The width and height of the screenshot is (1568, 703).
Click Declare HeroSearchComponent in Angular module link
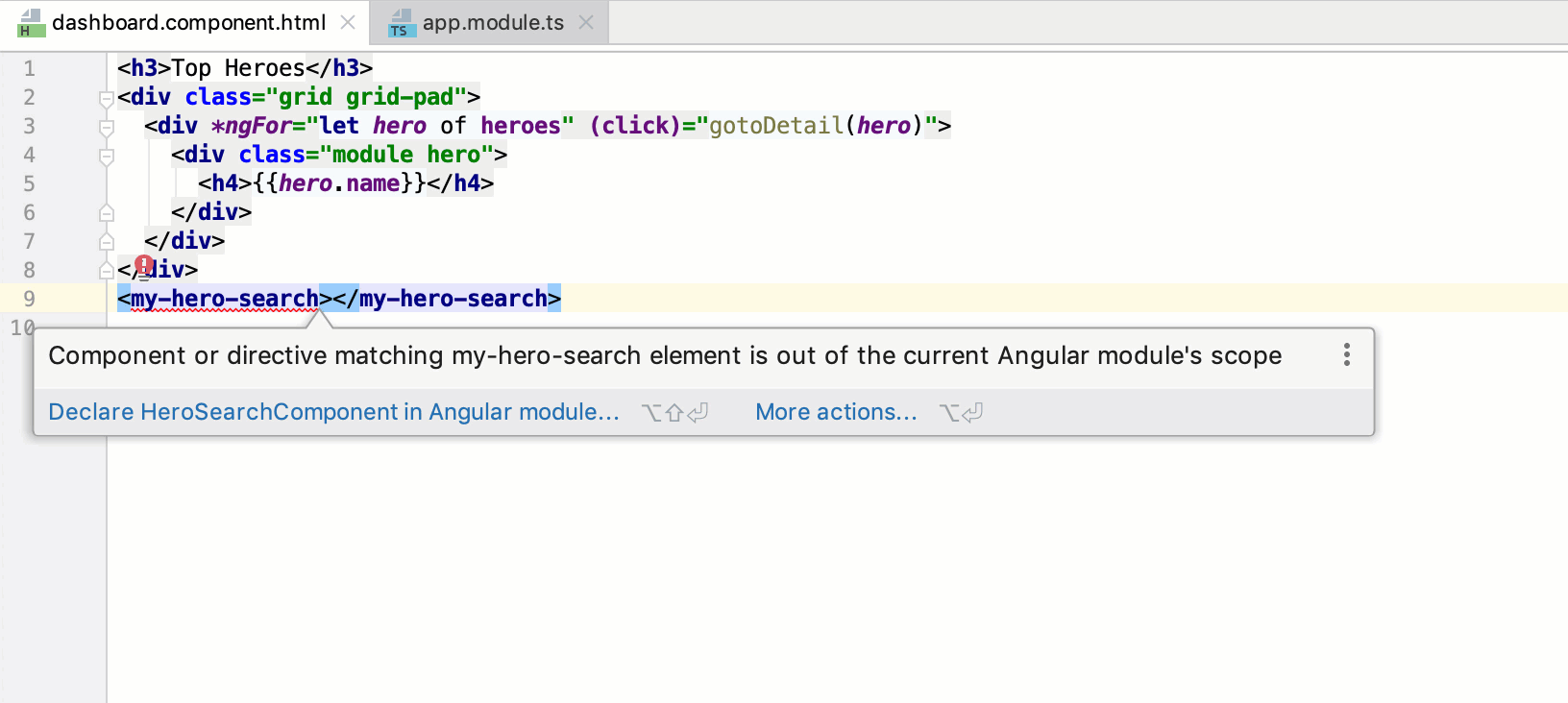pos(333,412)
